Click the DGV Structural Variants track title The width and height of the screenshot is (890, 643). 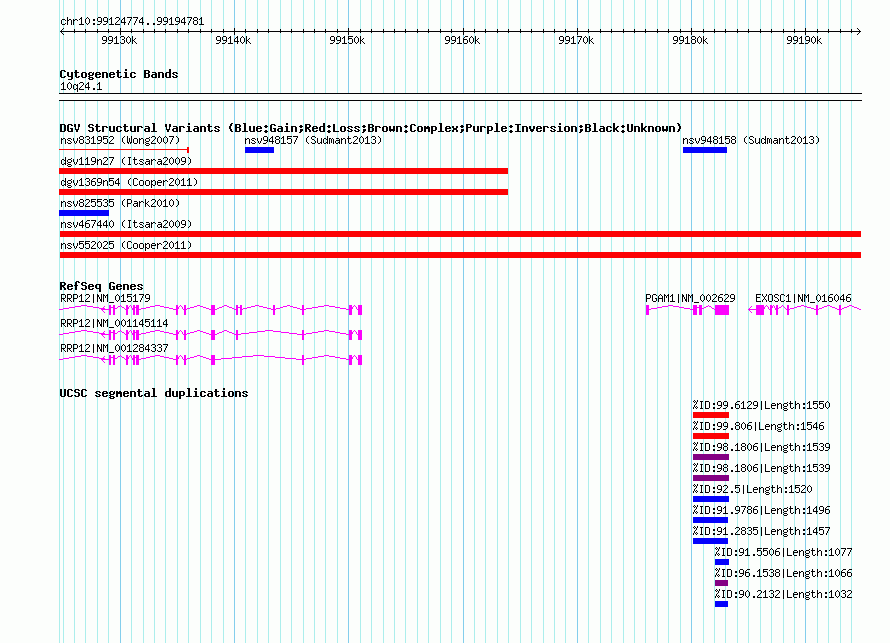[x=370, y=128]
